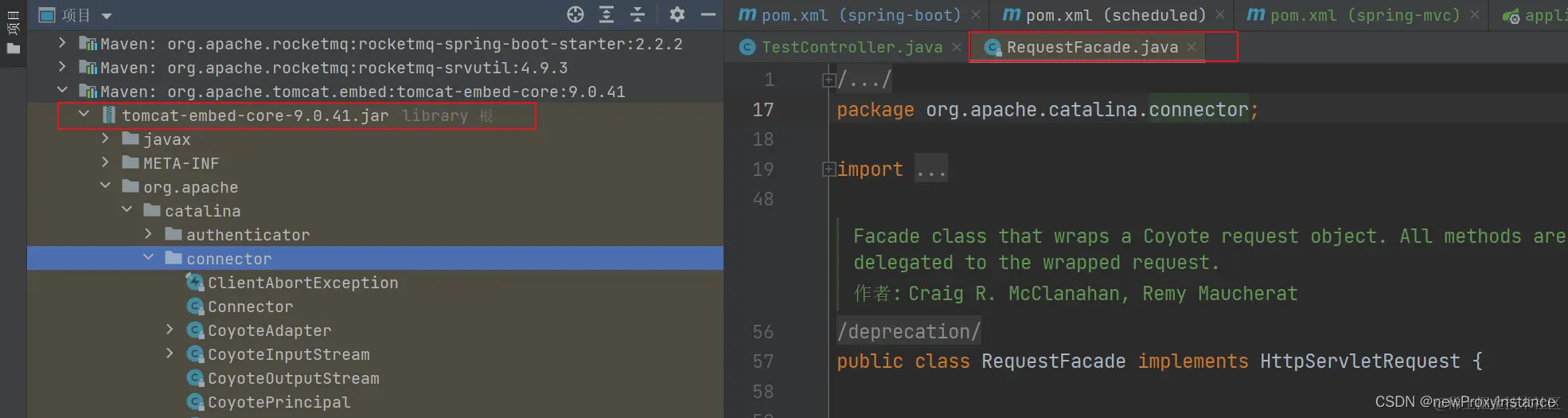This screenshot has height=418, width=1568.
Task: Click the org.apache folder icon
Action: click(x=131, y=186)
